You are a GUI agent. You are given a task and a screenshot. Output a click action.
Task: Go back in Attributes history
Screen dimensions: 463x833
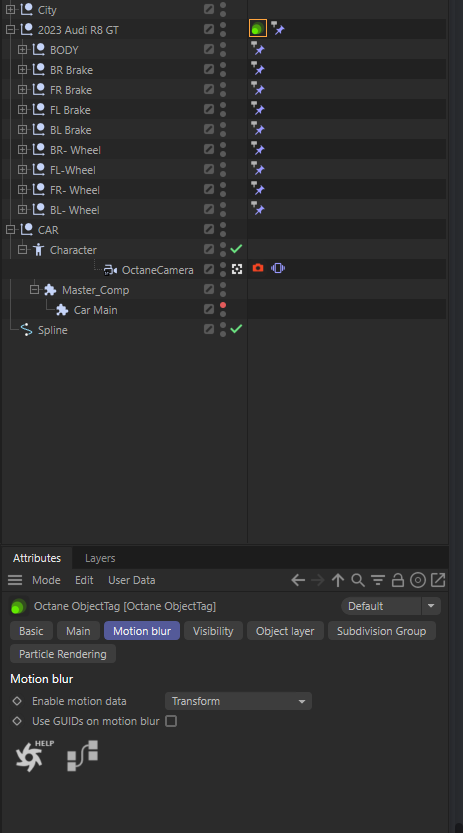coord(298,580)
